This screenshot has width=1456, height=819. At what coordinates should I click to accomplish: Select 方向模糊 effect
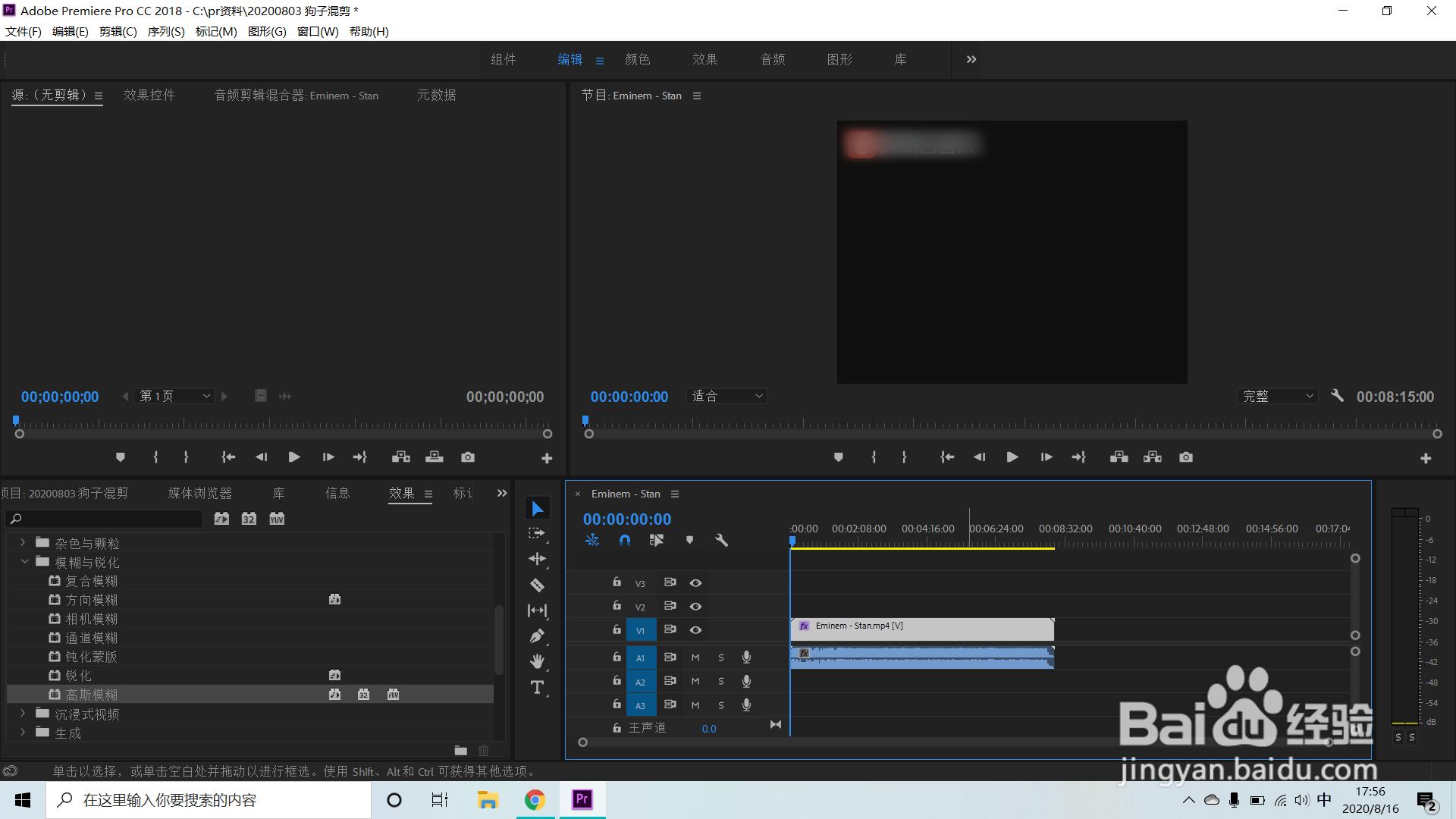point(92,600)
